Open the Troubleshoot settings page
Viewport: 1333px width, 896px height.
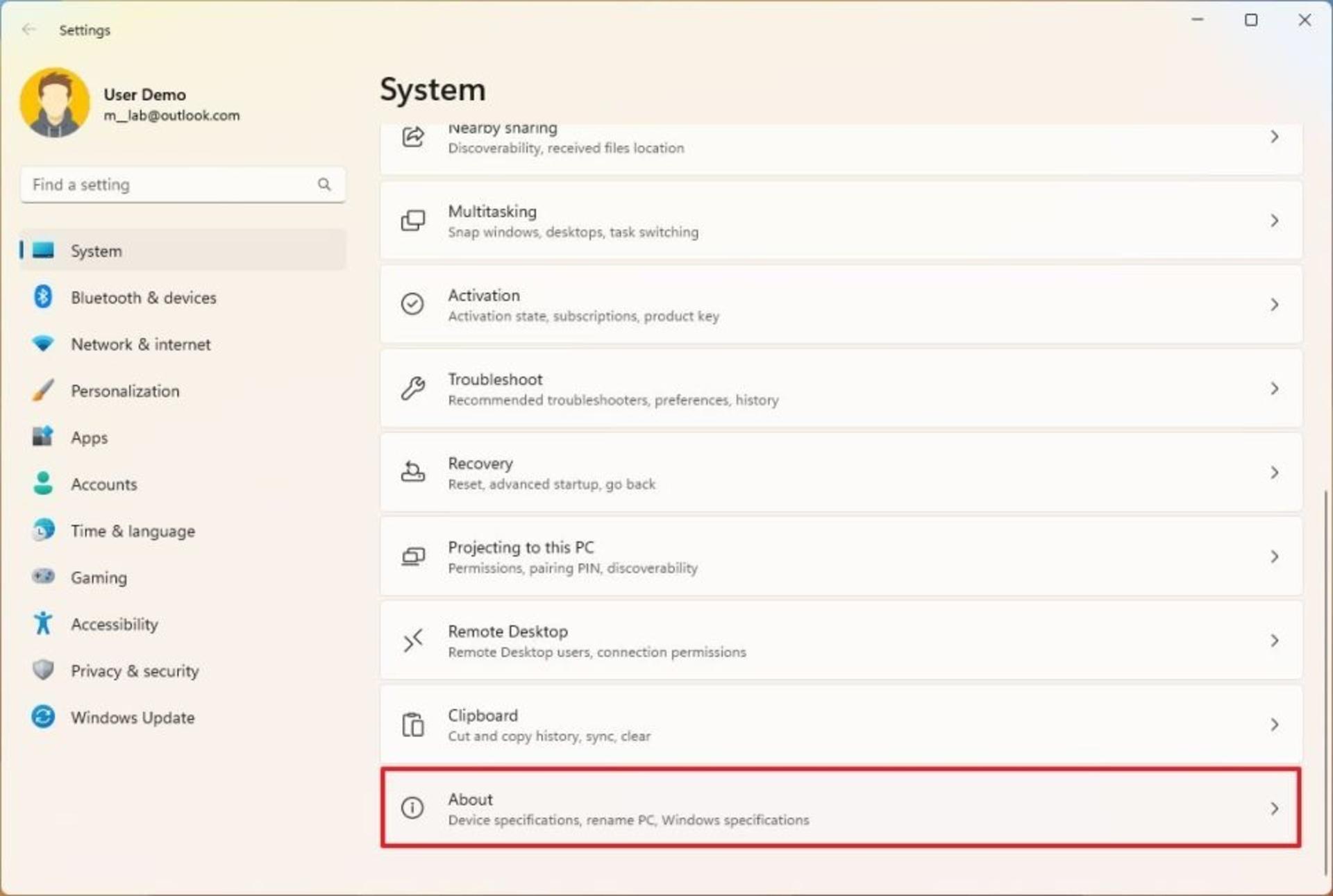(x=841, y=389)
